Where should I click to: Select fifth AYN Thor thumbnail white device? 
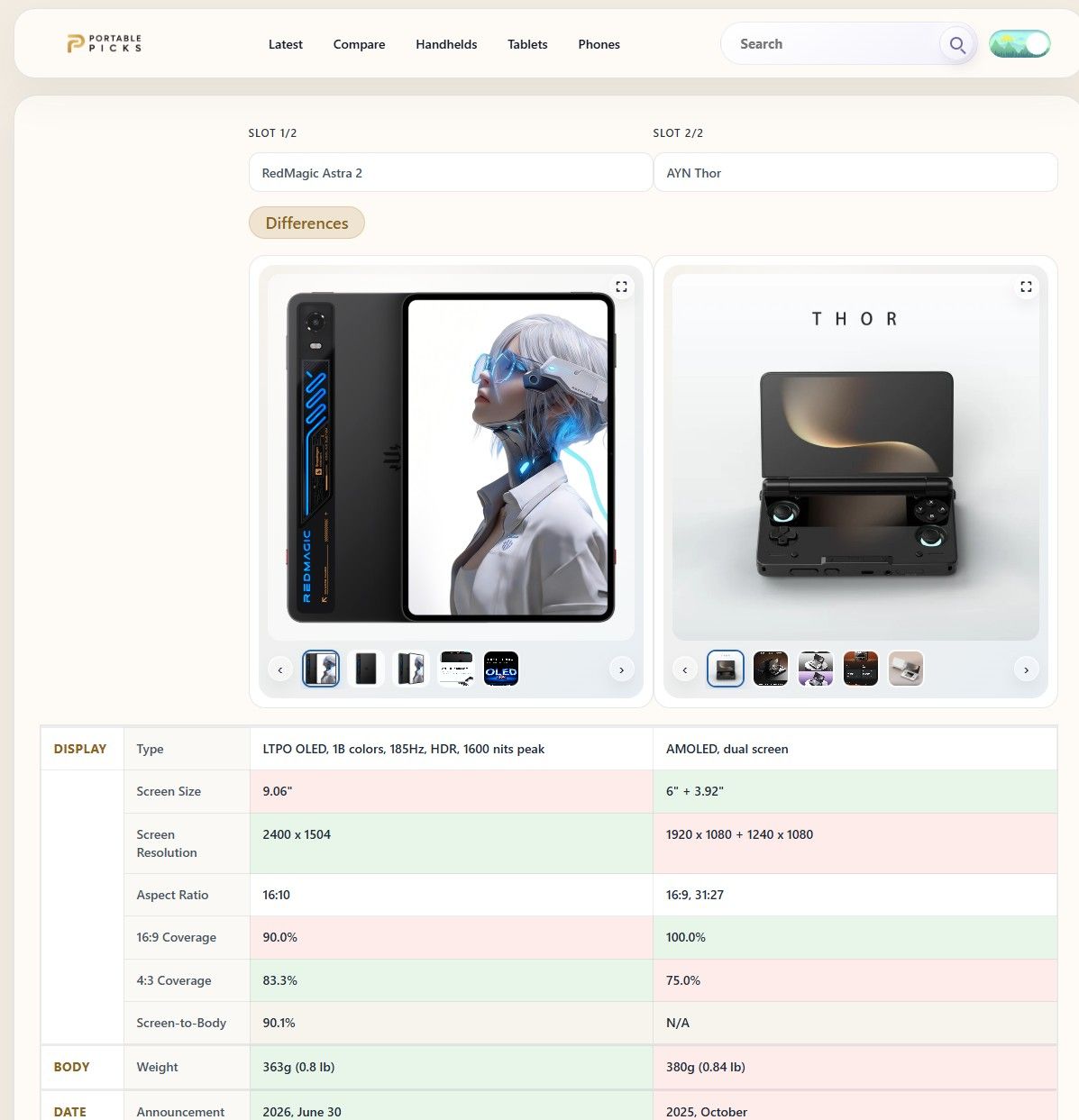[906, 669]
